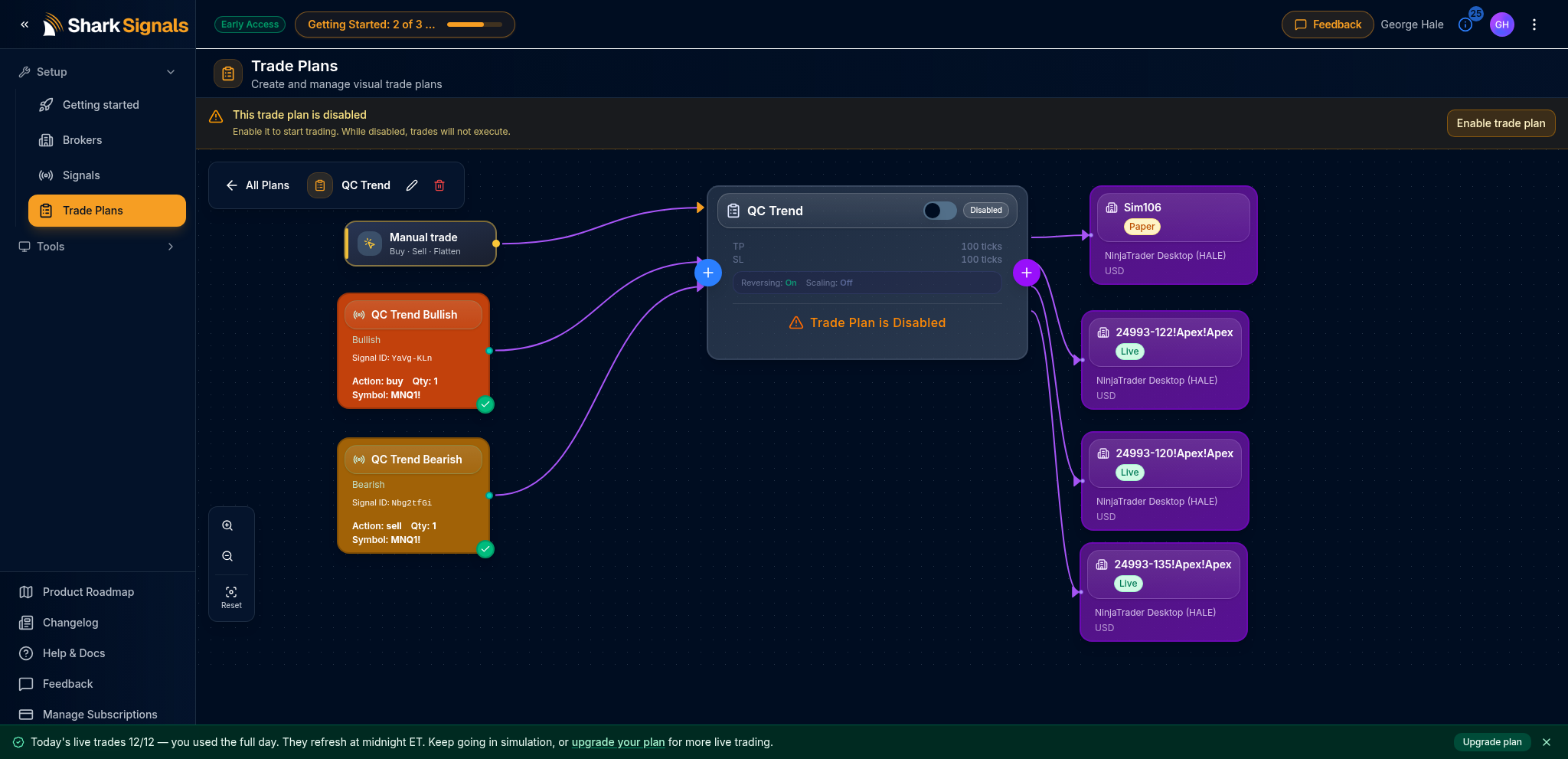This screenshot has height=759, width=1568.
Task: Click the Getting Started progress bar
Action: pos(475,25)
